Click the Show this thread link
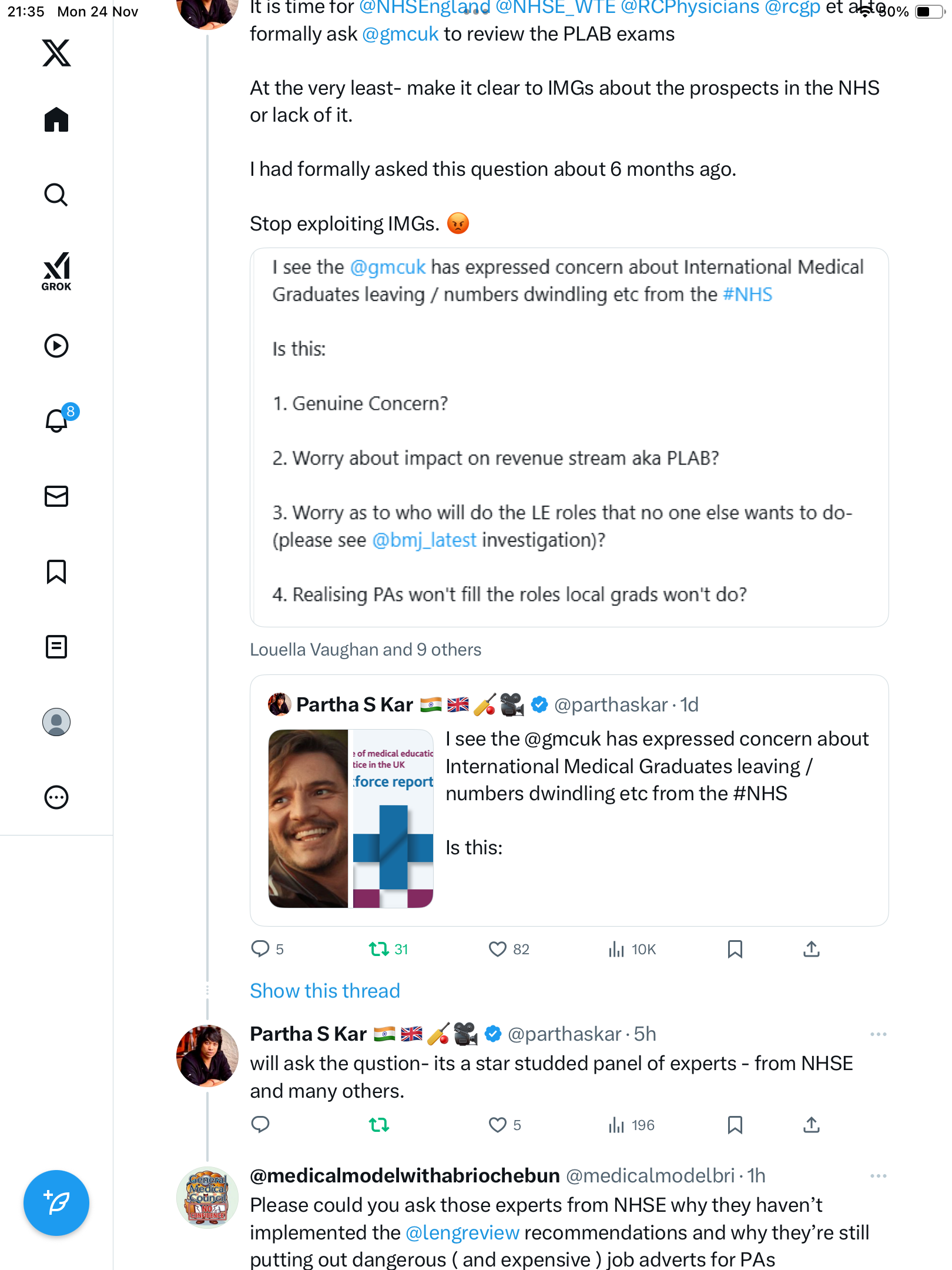 click(x=324, y=991)
